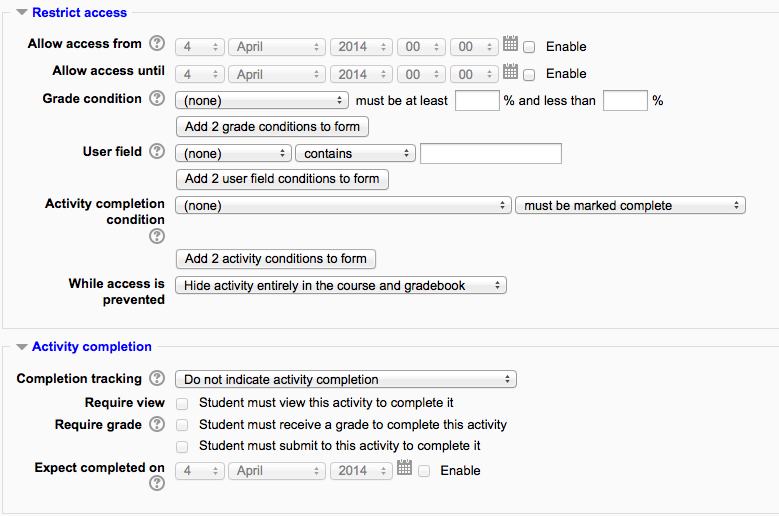779x516 pixels.
Task: Click 'Enable' text beside Allow access until
Action: click(566, 74)
